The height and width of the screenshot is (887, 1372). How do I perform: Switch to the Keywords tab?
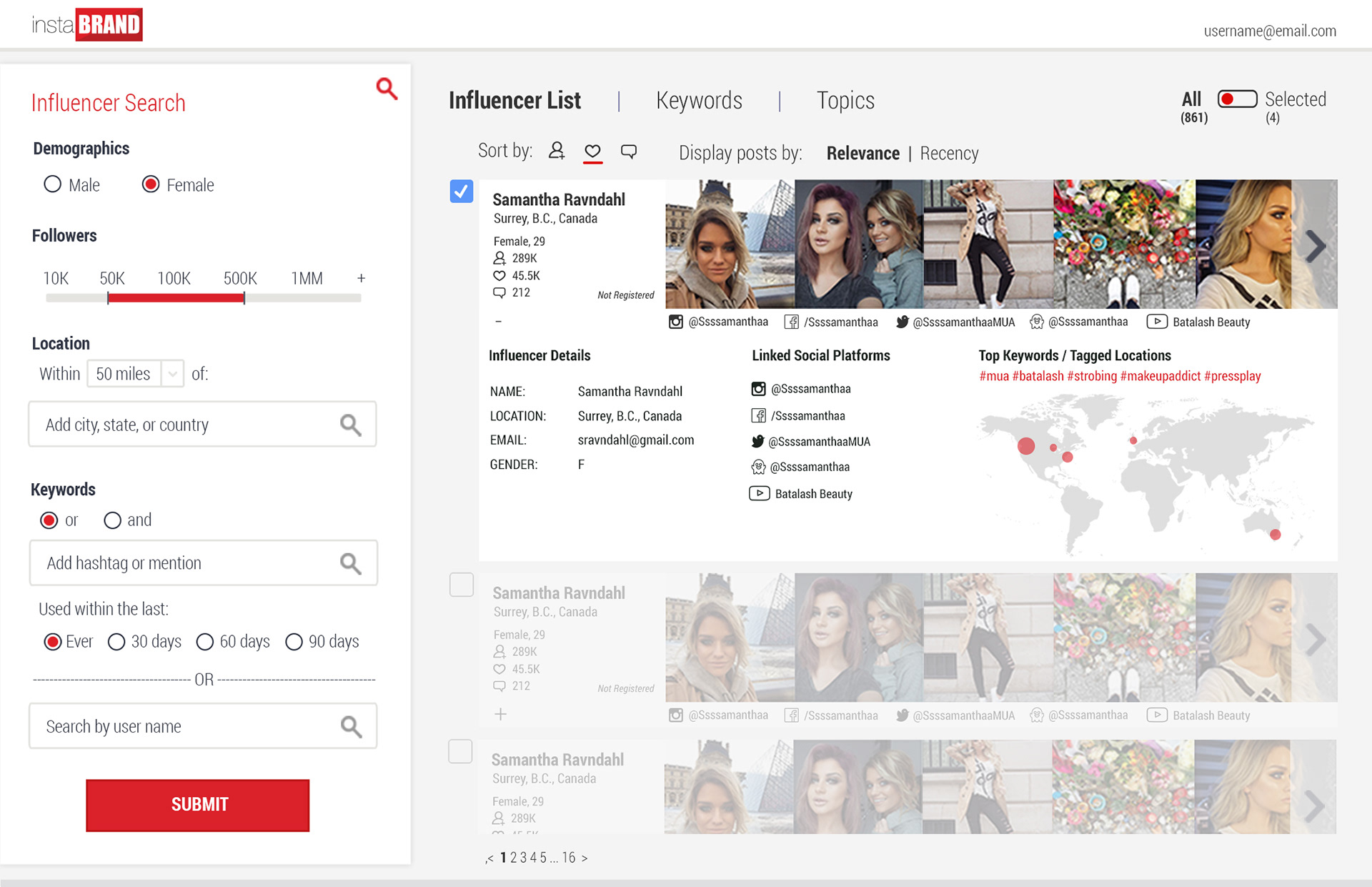tap(699, 101)
